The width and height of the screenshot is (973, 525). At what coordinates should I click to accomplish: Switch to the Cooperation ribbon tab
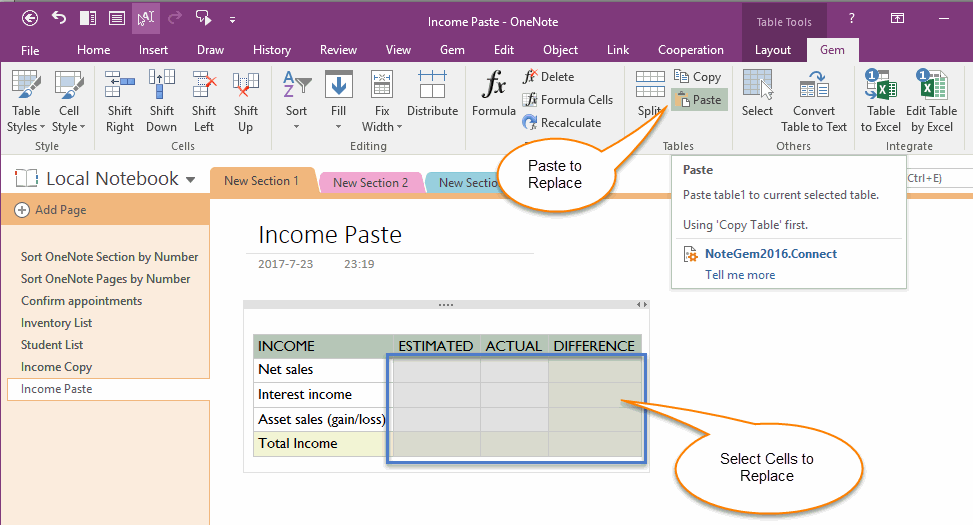(x=691, y=50)
